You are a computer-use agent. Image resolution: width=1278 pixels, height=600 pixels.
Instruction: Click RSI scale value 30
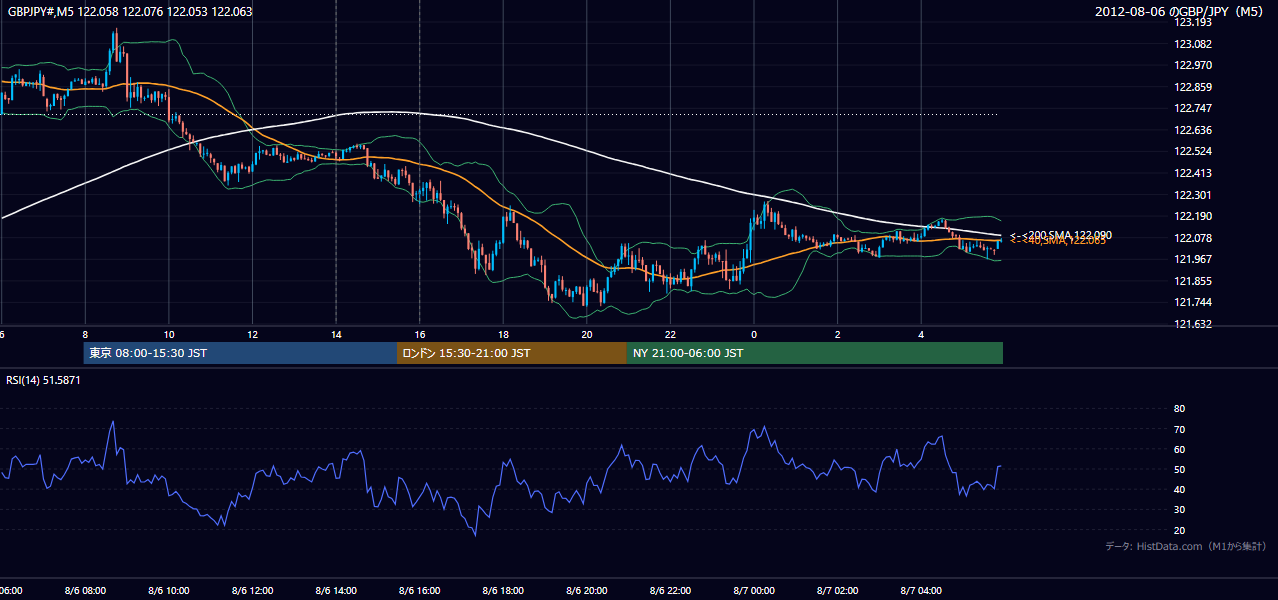click(1179, 510)
